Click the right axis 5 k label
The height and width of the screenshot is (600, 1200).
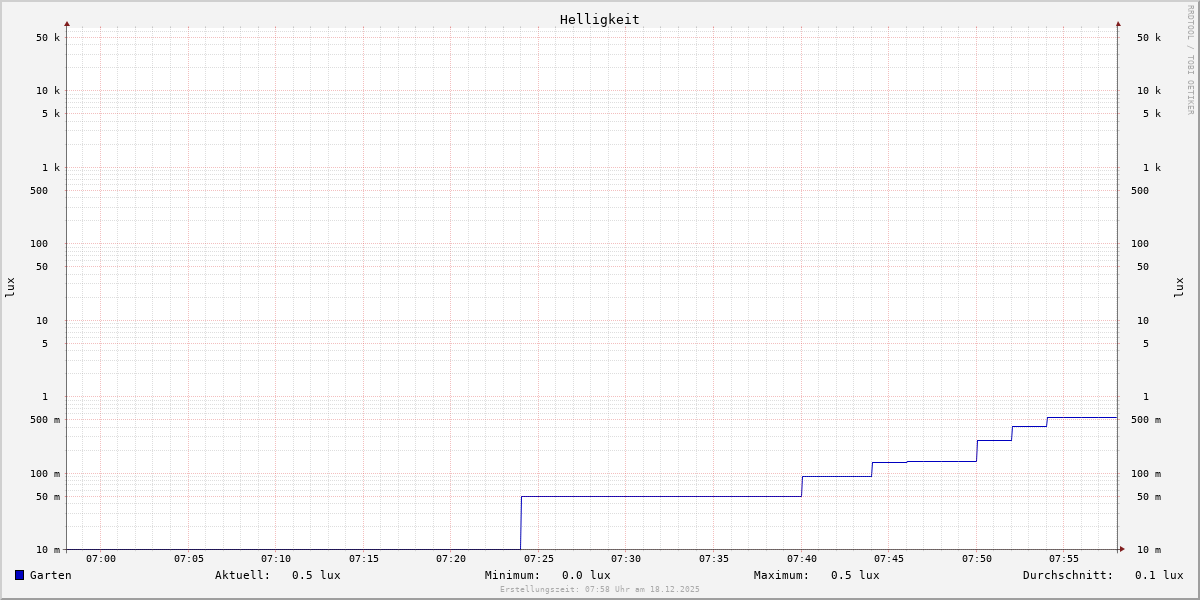pyautogui.click(x=1152, y=114)
